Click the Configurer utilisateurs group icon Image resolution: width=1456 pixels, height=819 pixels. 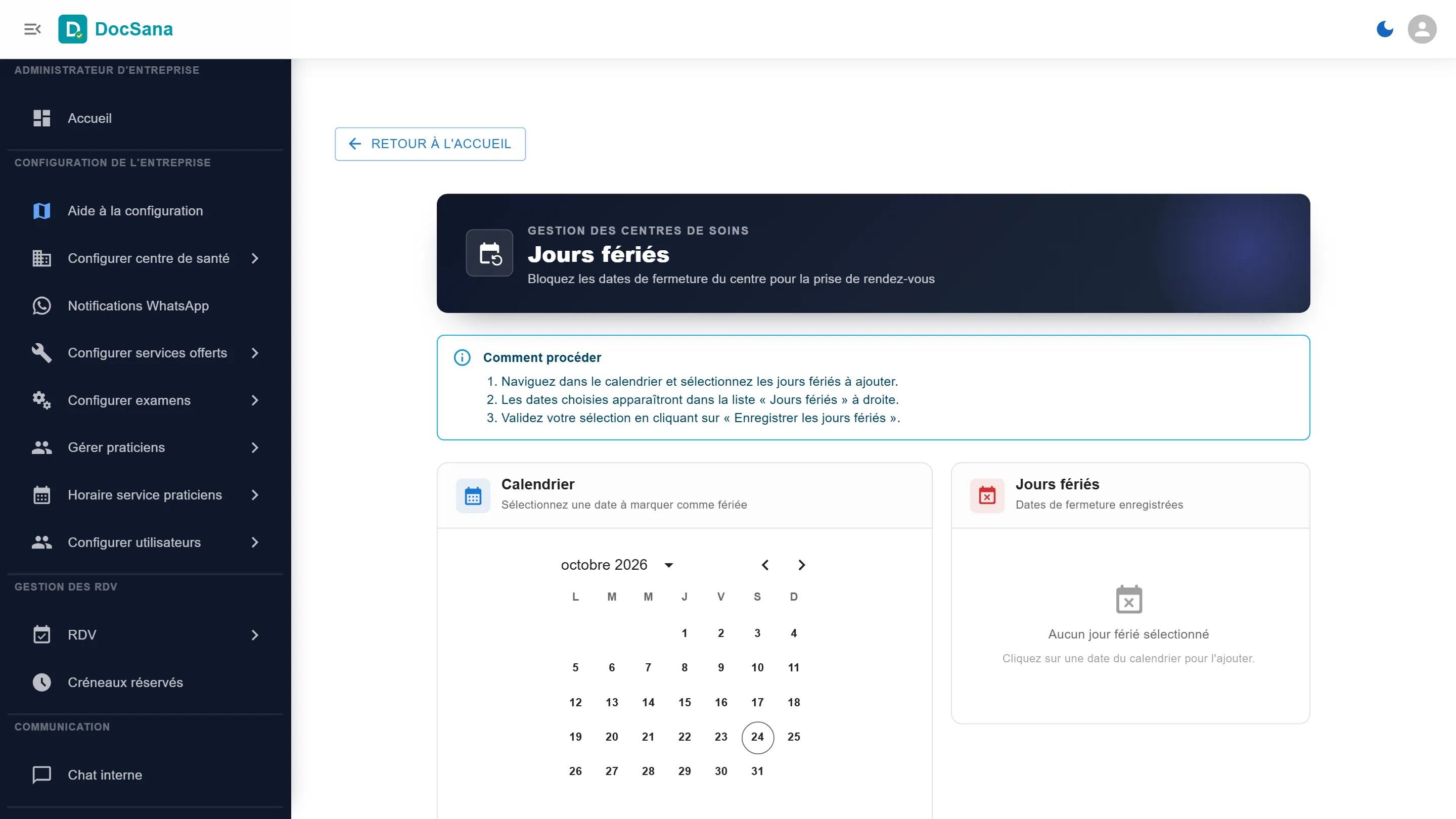click(x=42, y=542)
